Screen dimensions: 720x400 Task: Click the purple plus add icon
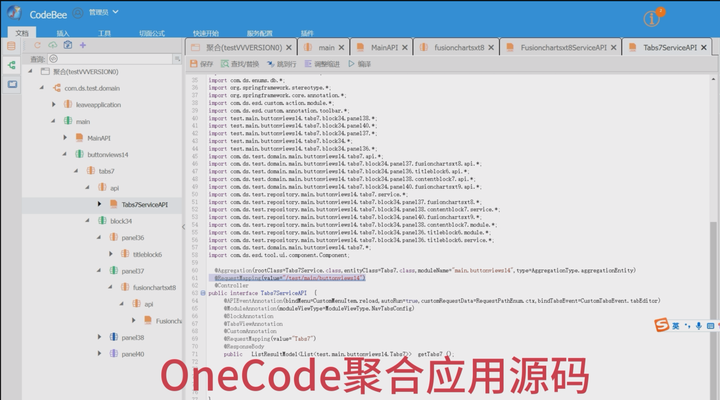(x=83, y=45)
